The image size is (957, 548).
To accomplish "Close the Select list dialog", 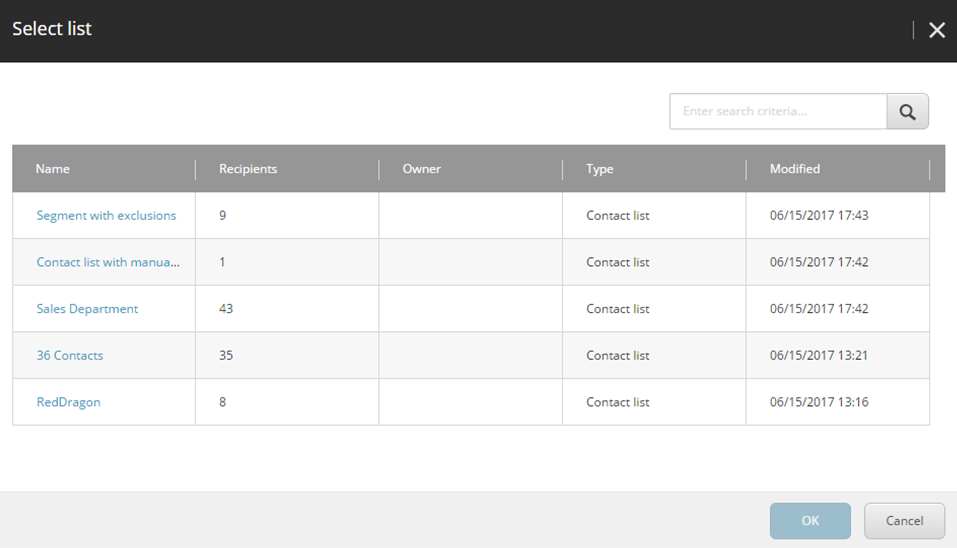I will click(937, 30).
